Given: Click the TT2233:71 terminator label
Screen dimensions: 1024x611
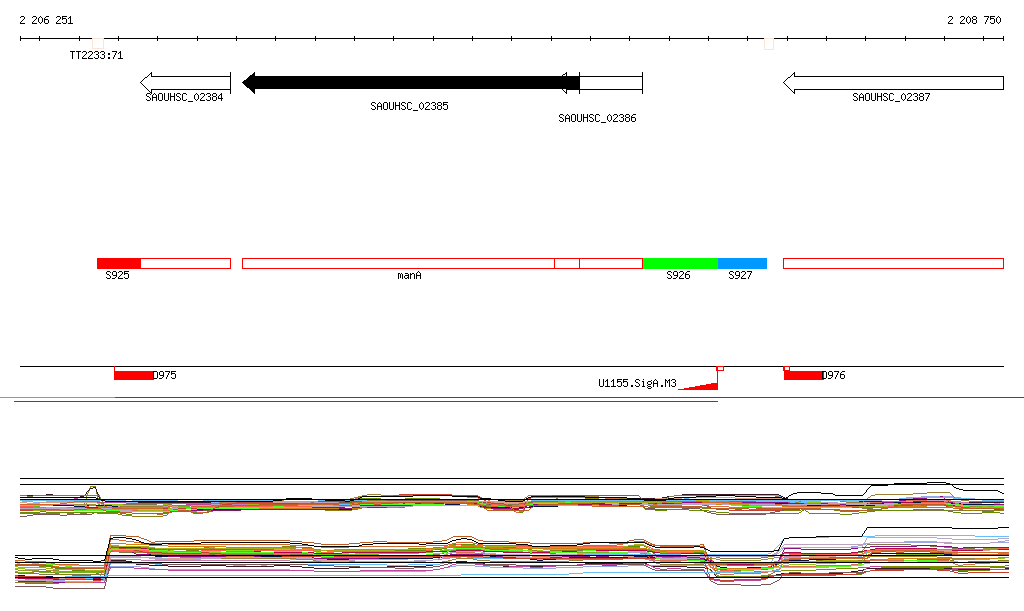Looking at the screenshot, I should pyautogui.click(x=96, y=56).
